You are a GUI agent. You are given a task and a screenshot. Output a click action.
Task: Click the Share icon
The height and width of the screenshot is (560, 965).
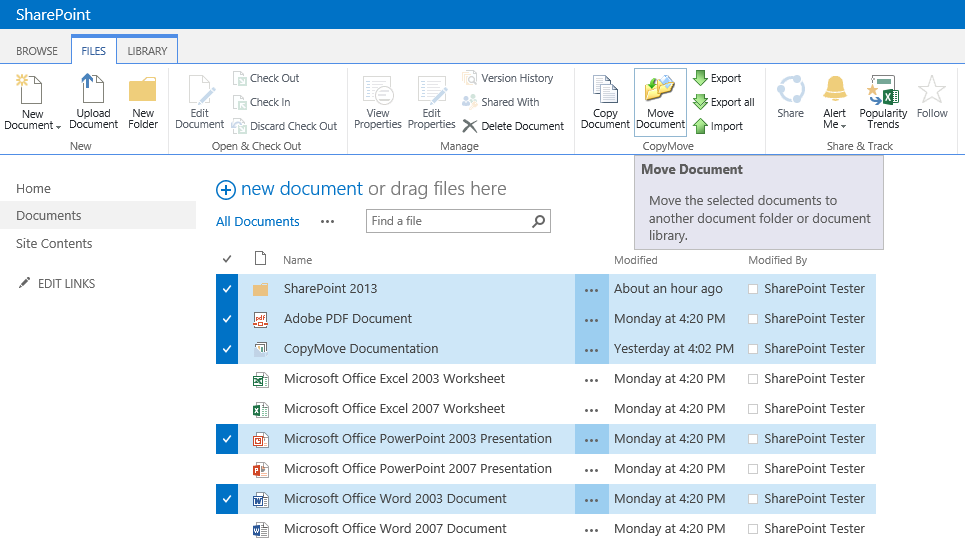tap(790, 90)
